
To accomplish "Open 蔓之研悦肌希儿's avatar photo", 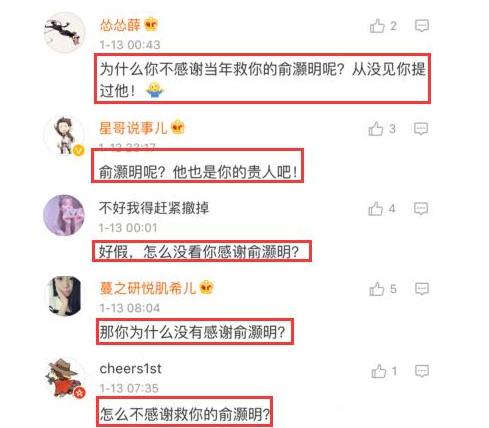I will pos(65,295).
